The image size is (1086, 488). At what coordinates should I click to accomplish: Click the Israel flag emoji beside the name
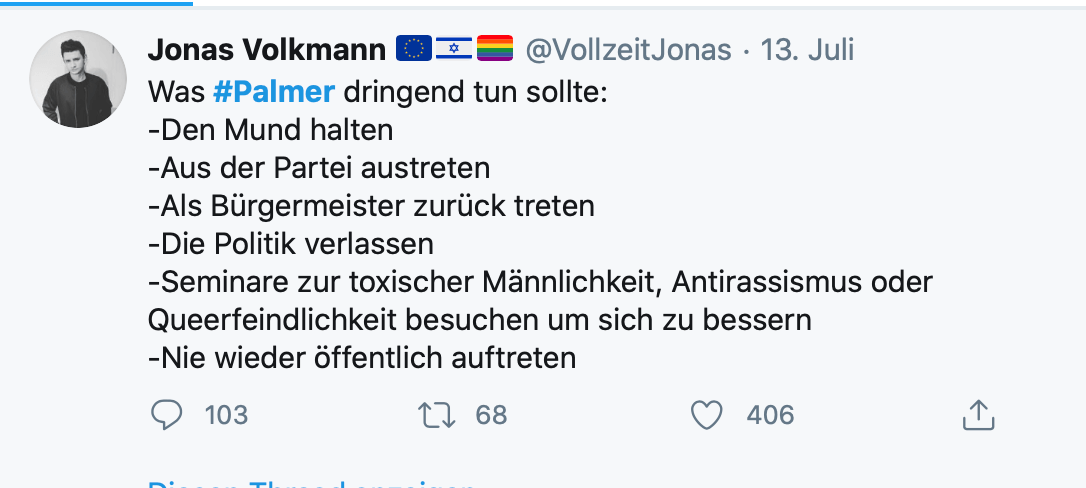453,48
